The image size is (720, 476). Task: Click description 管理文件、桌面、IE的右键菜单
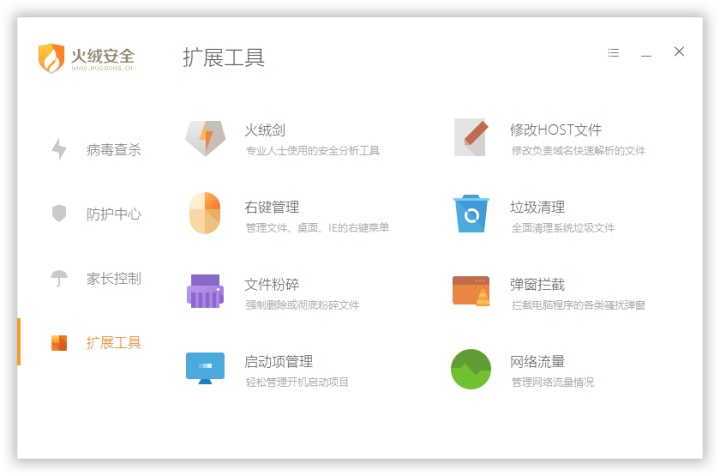click(317, 228)
